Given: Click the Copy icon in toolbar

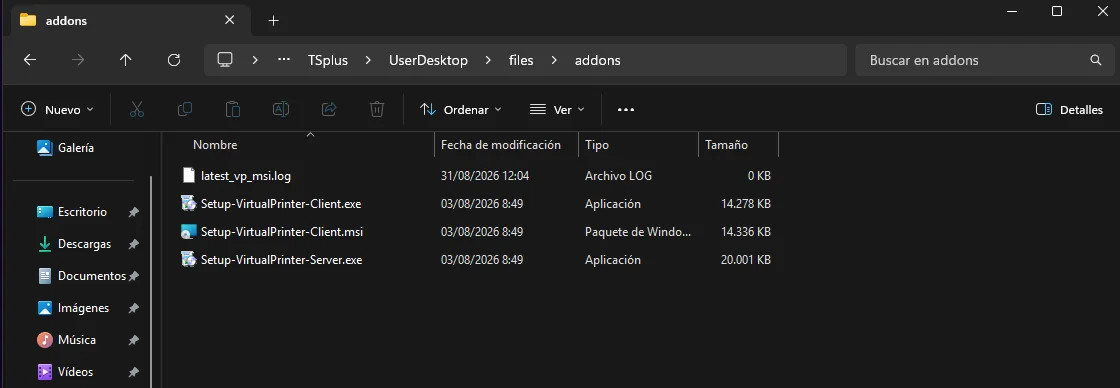Looking at the screenshot, I should tap(184, 109).
